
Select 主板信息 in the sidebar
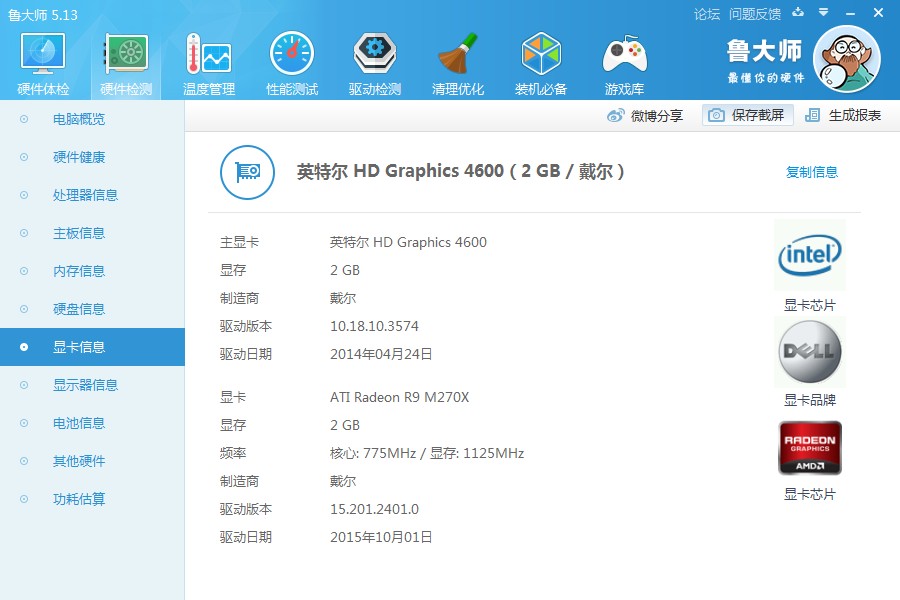click(92, 233)
